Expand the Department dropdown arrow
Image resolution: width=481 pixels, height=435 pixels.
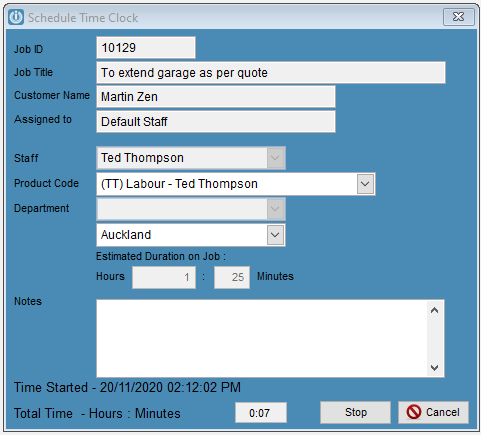(x=275, y=209)
